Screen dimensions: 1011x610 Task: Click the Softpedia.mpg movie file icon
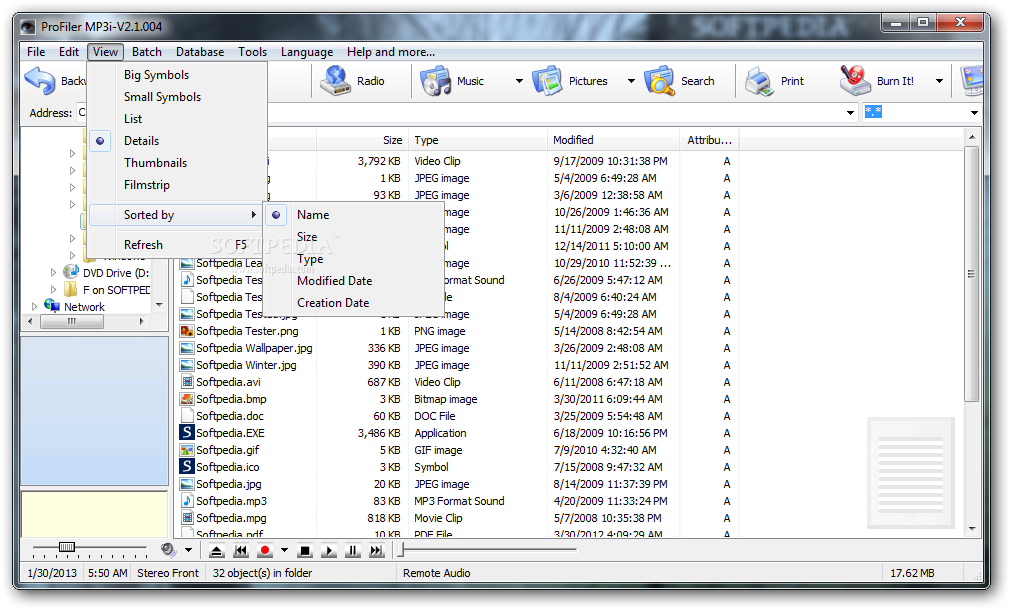pyautogui.click(x=187, y=517)
